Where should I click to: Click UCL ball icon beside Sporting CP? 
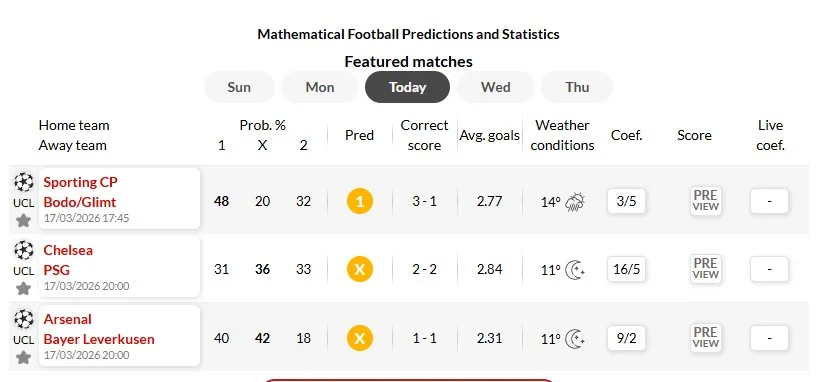click(x=23, y=182)
